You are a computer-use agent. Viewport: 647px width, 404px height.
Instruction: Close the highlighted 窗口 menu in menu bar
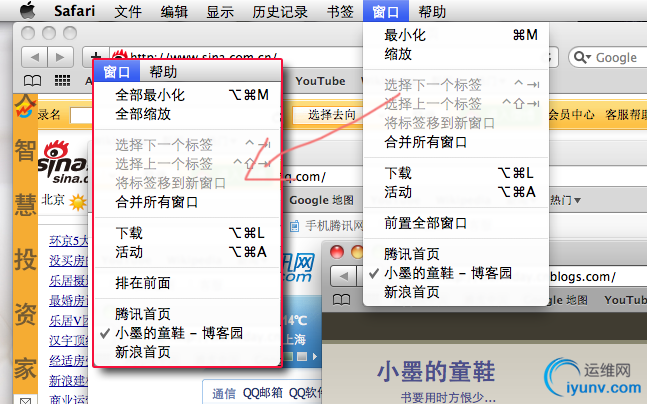pos(386,11)
